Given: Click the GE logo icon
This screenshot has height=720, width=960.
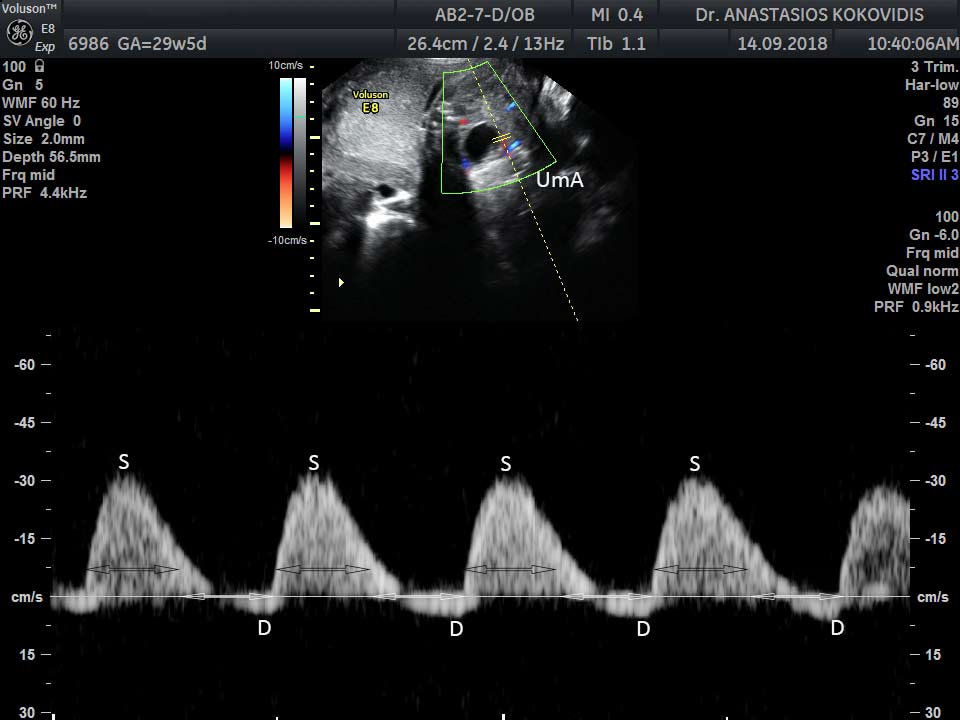Looking at the screenshot, I should click(19, 33).
